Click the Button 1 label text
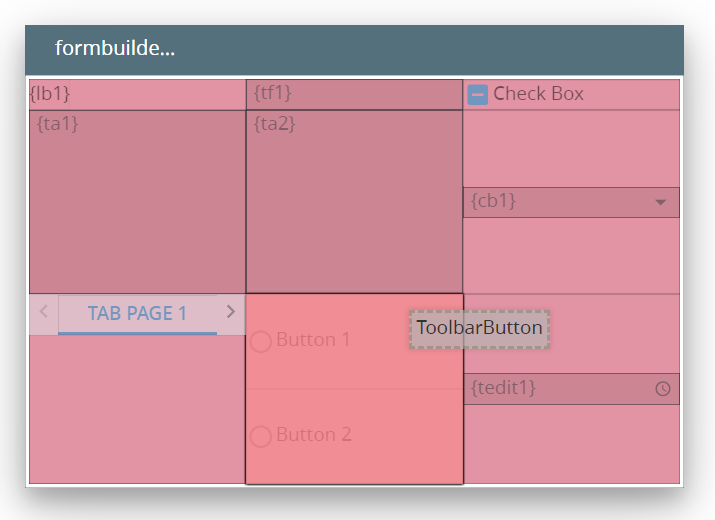This screenshot has height=520, width=715. point(313,340)
